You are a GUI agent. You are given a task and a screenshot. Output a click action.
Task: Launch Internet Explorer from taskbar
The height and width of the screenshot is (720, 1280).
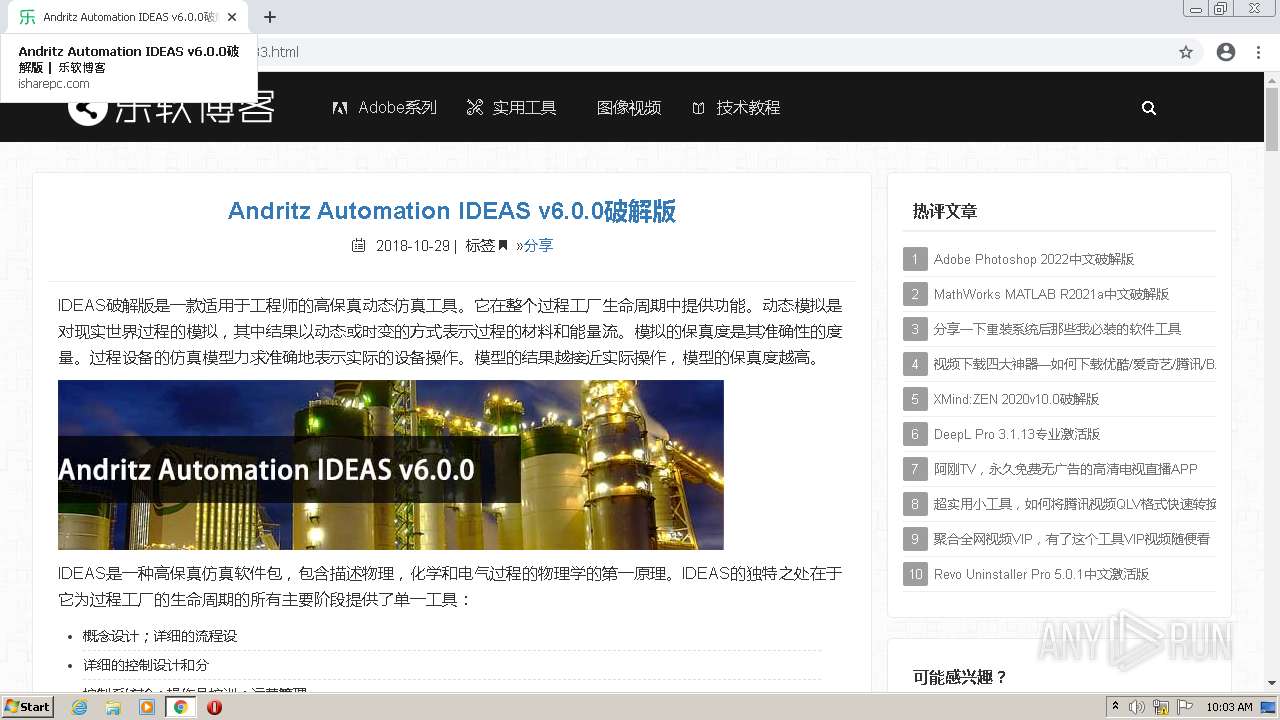coord(79,707)
